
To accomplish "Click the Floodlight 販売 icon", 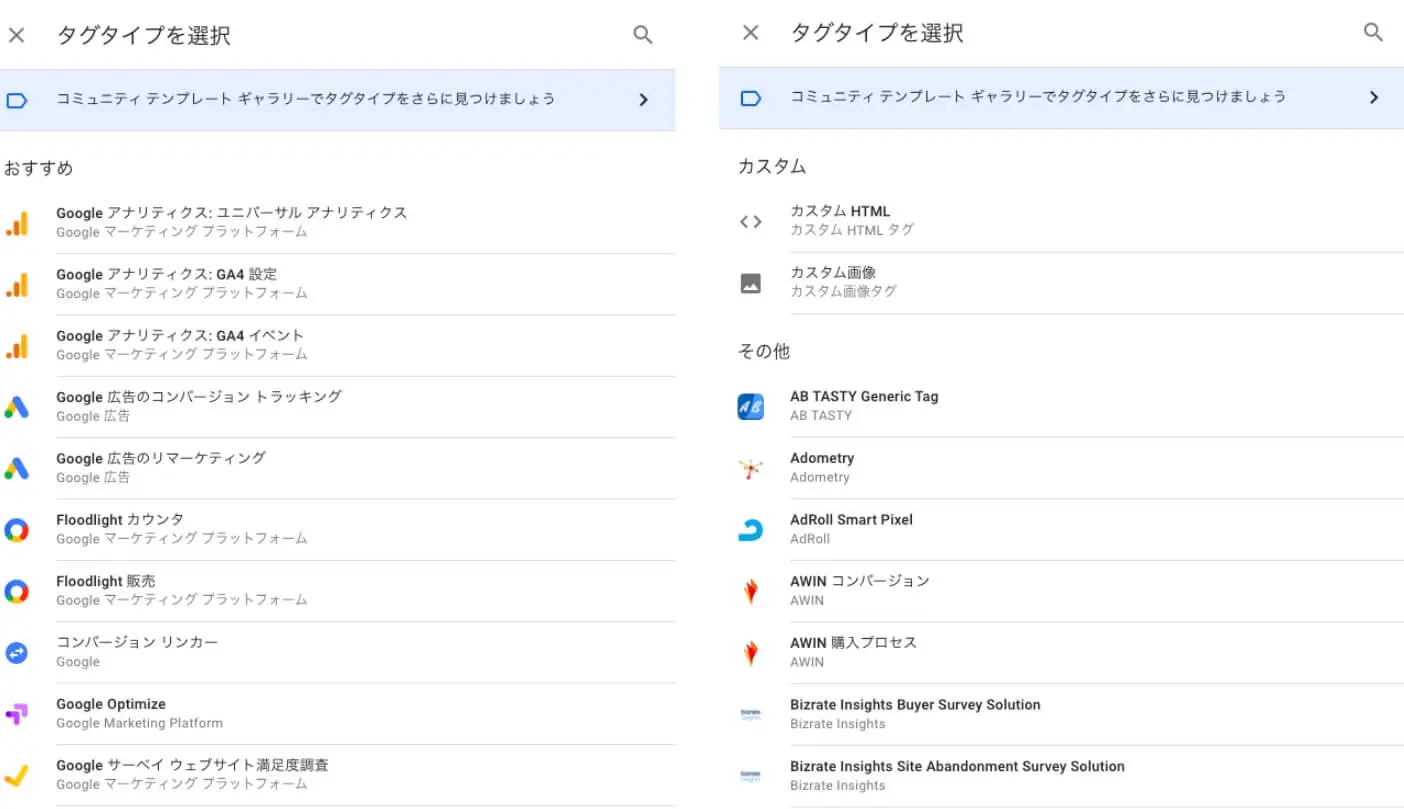I will coord(16,592).
